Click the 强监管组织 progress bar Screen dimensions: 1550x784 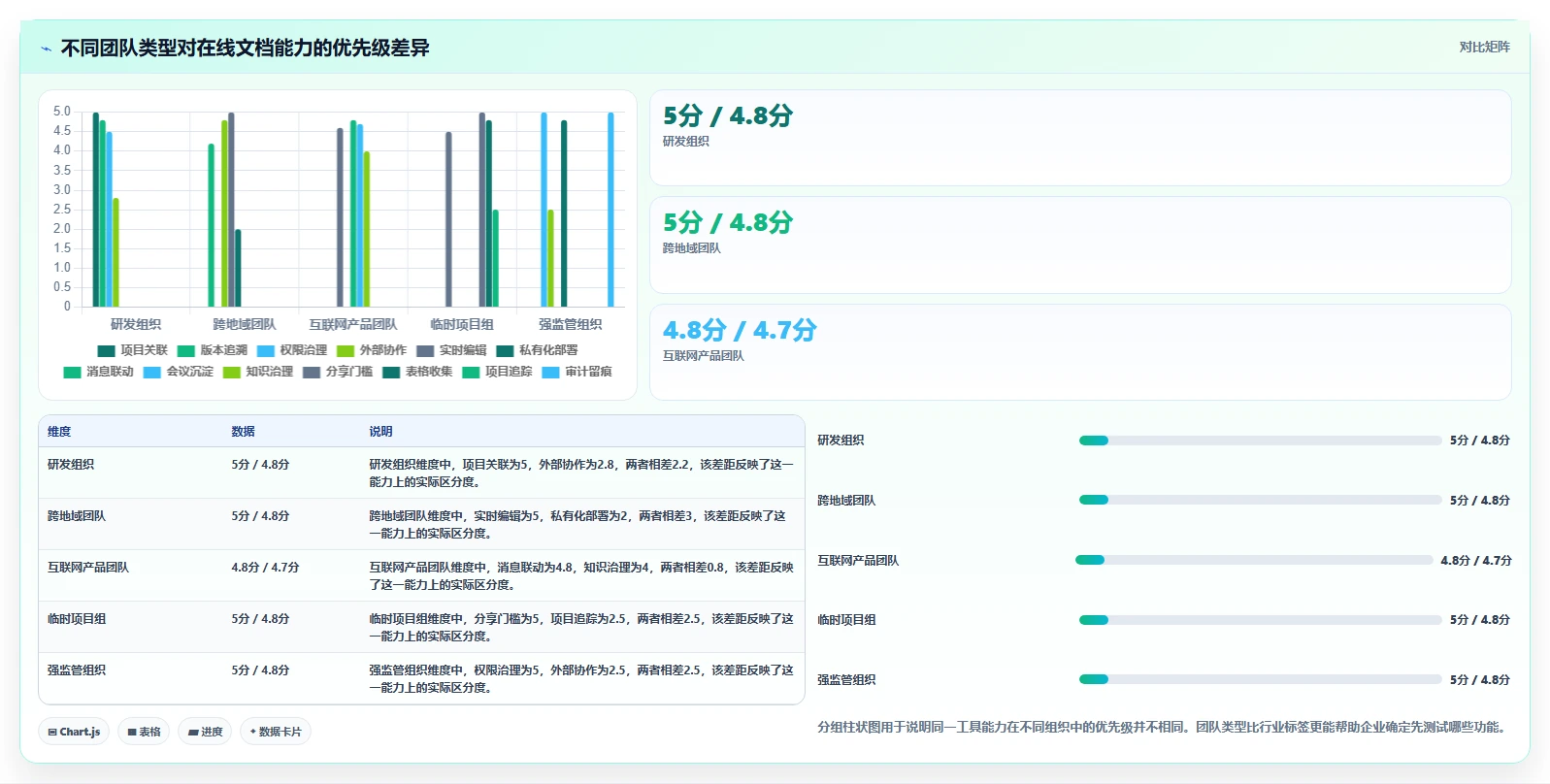(1260, 679)
